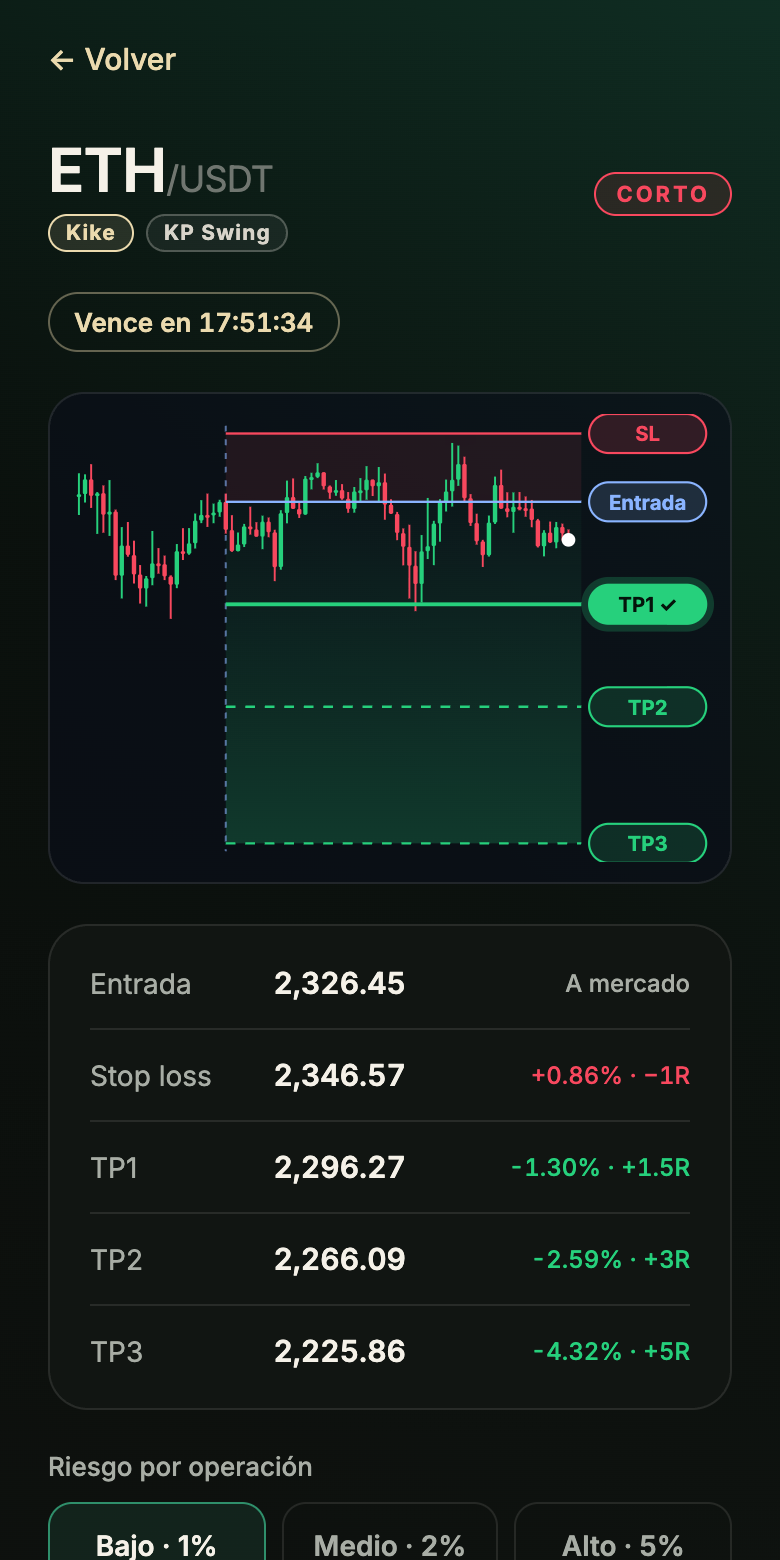This screenshot has width=780, height=1560.
Task: Click the A mercado label
Action: (628, 984)
